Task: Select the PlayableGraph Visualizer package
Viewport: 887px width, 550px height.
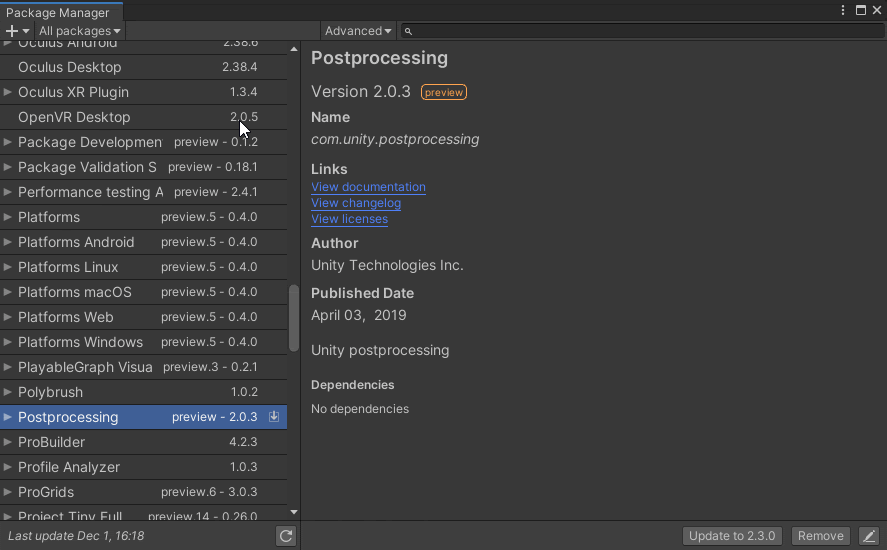Action: (x=143, y=367)
